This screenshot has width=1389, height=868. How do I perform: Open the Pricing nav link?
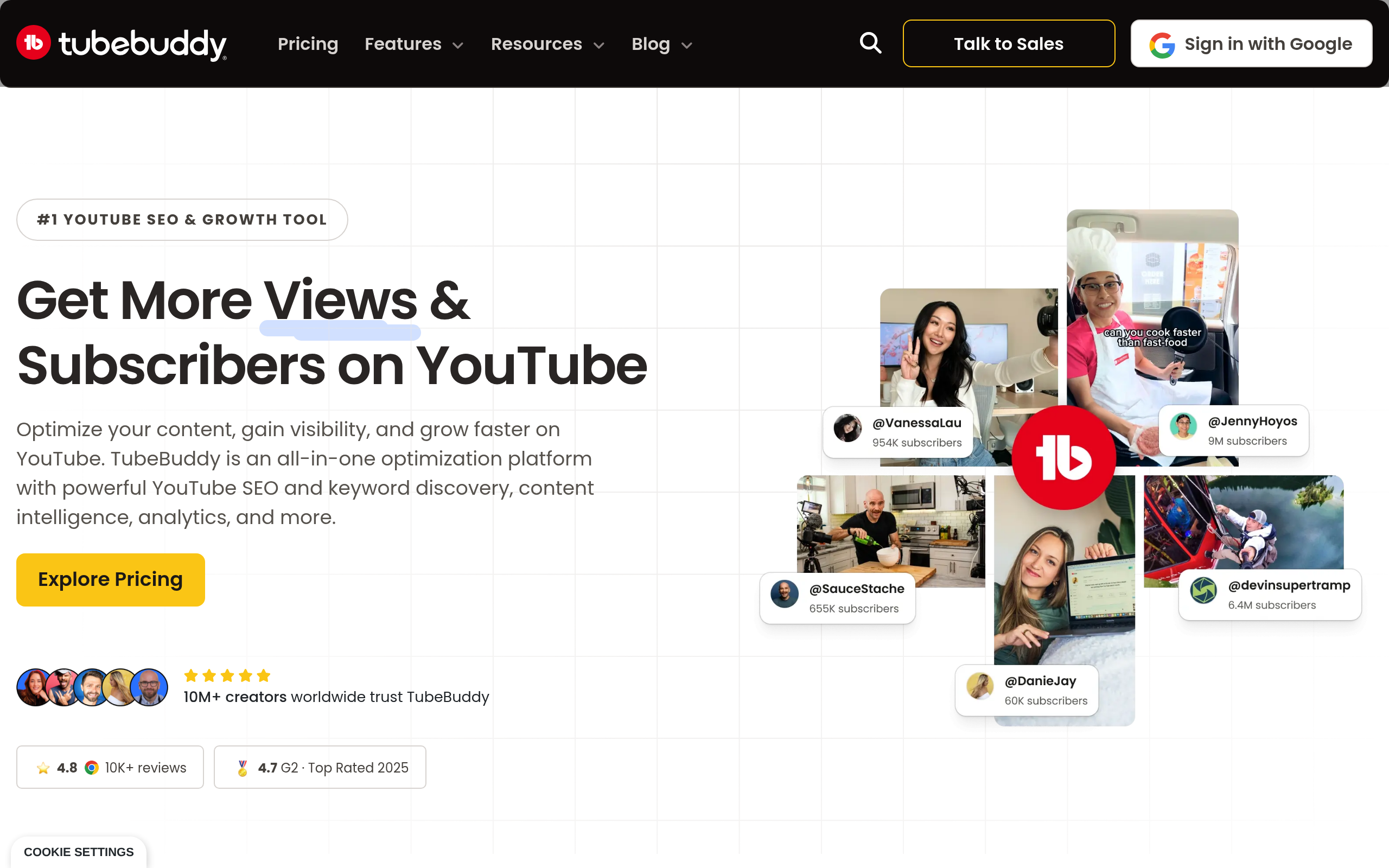tap(308, 44)
